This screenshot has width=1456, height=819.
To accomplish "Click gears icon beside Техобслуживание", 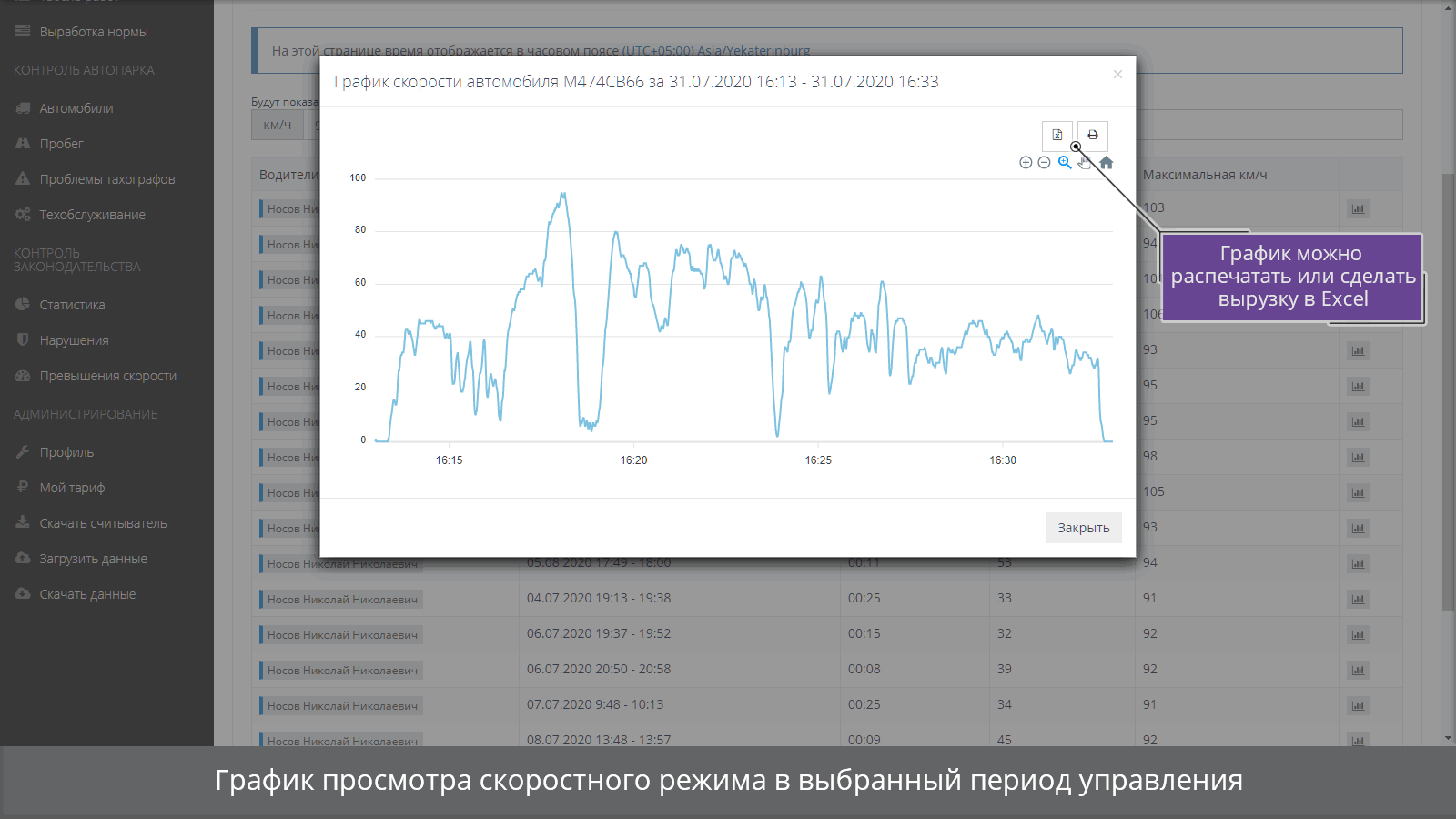I will [x=23, y=214].
